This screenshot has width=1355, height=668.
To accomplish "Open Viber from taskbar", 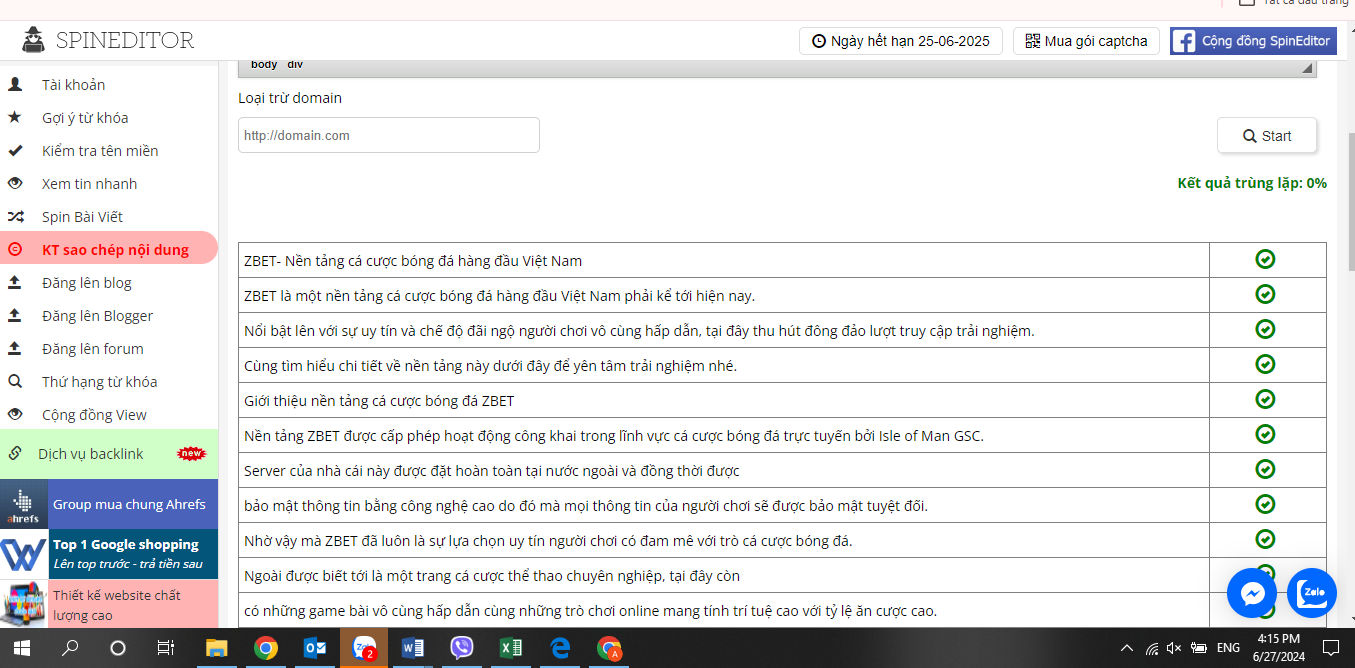I will (x=462, y=648).
